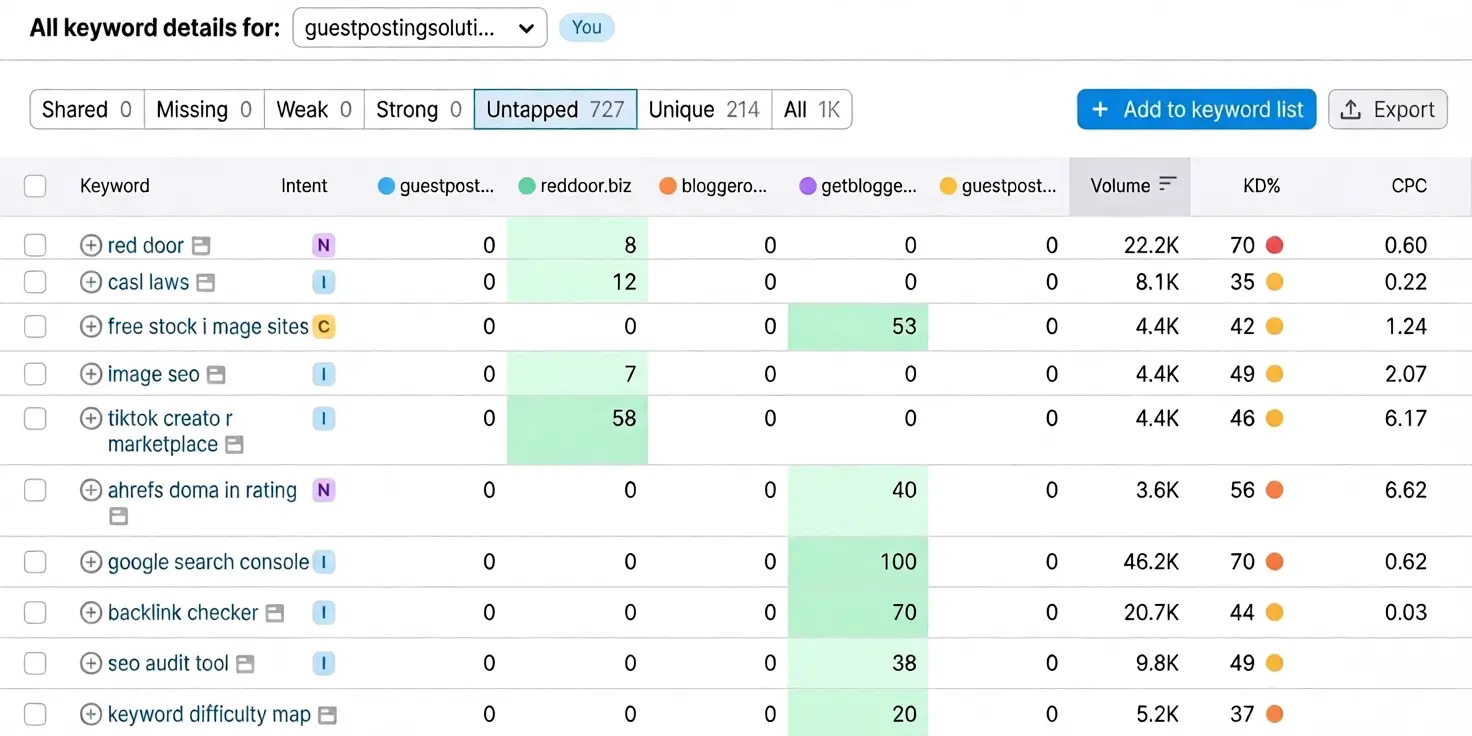Screen dimensions: 1472x736
Task: Open SERP snapshot icon for keyword difficulty map
Action: pos(327,715)
